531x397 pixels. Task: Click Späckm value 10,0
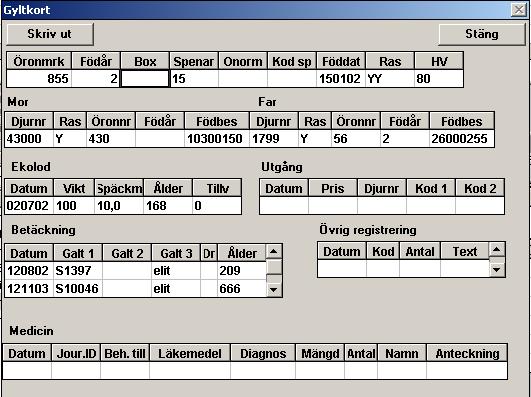tap(119, 206)
